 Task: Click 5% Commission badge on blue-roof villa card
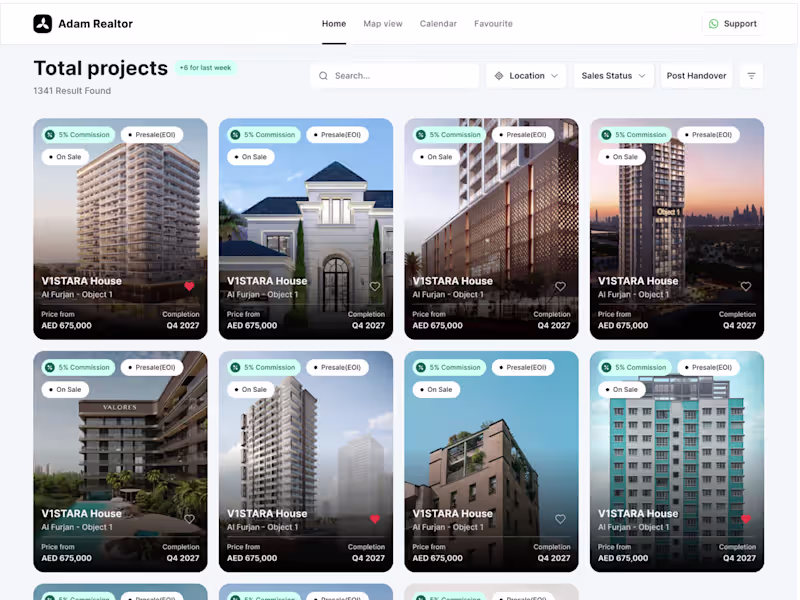(264, 135)
